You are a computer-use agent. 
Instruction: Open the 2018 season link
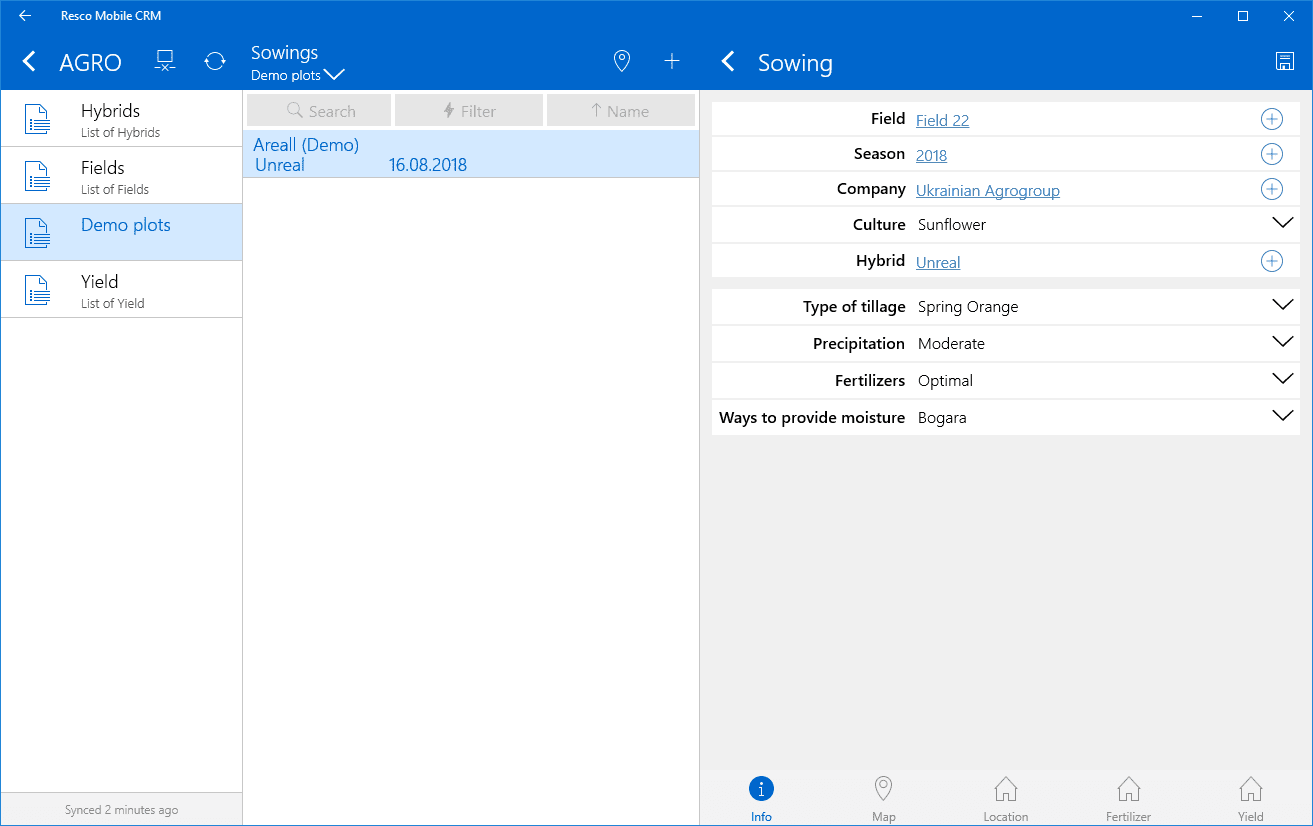click(931, 155)
